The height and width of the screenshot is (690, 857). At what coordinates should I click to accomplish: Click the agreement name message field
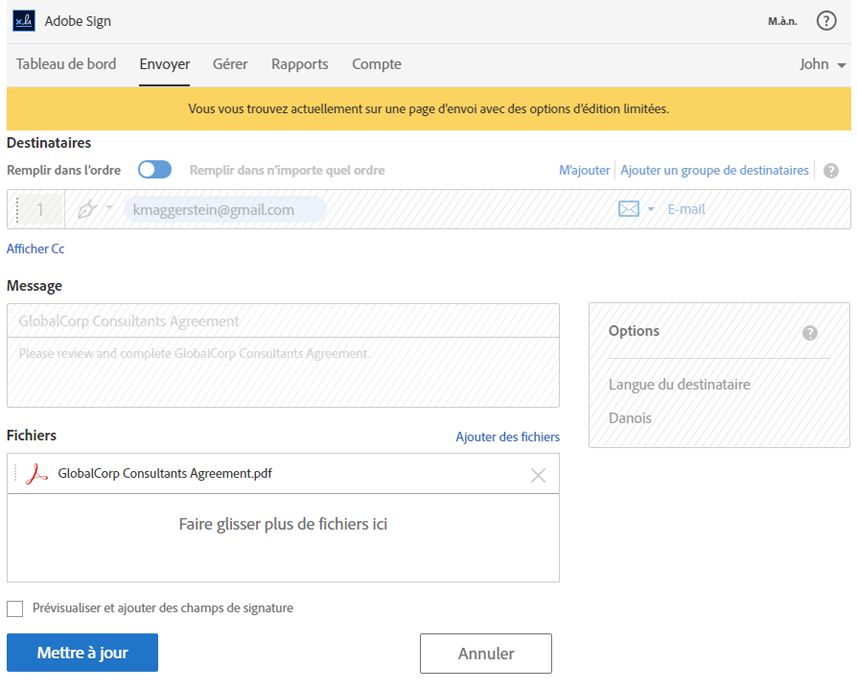283,321
